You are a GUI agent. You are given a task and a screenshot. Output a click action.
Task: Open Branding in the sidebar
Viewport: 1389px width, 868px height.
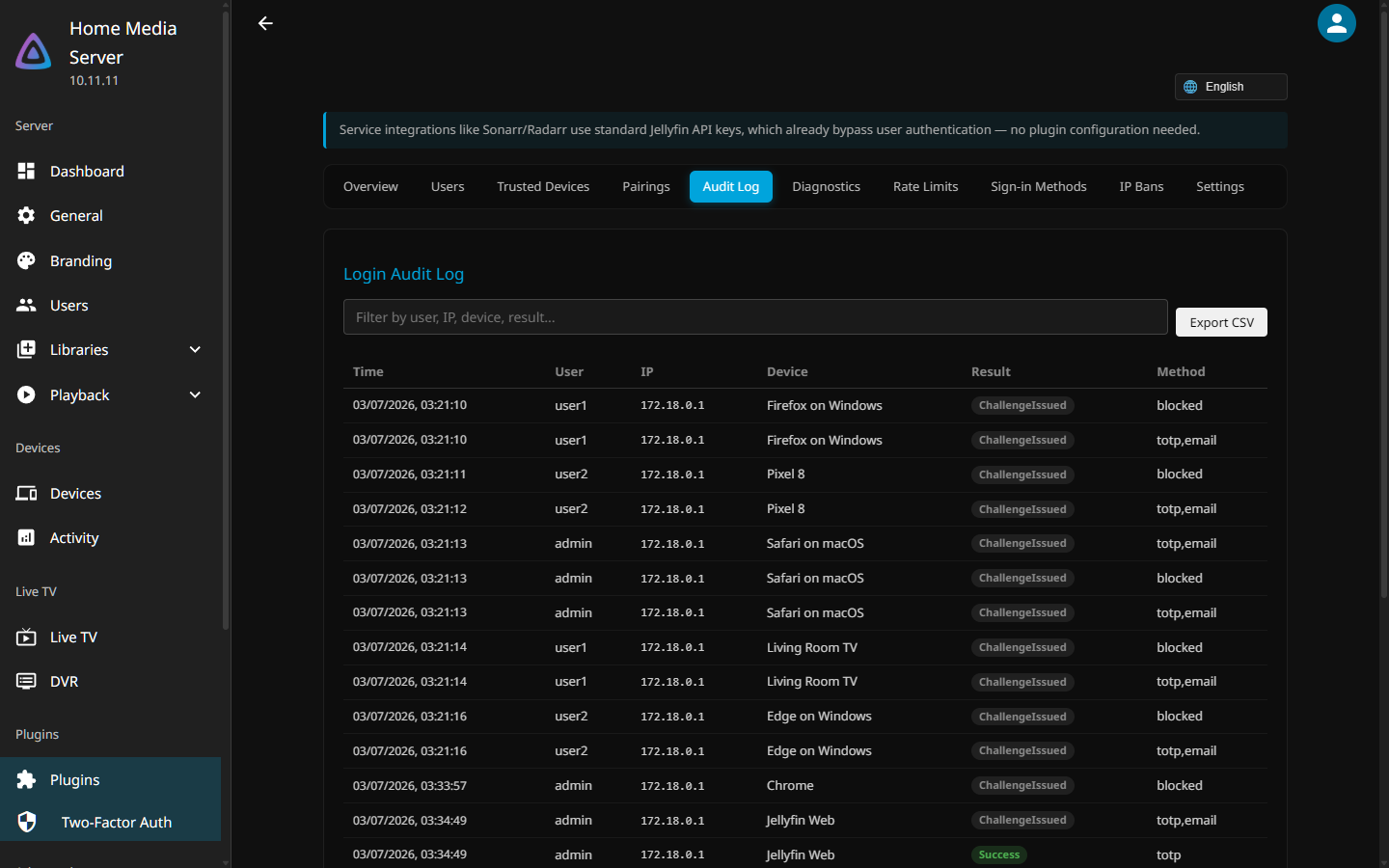click(x=110, y=260)
